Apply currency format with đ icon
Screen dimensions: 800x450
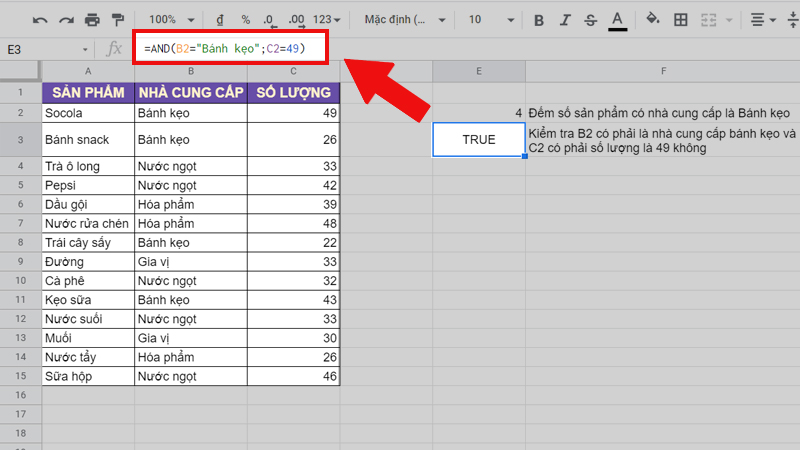coord(245,20)
